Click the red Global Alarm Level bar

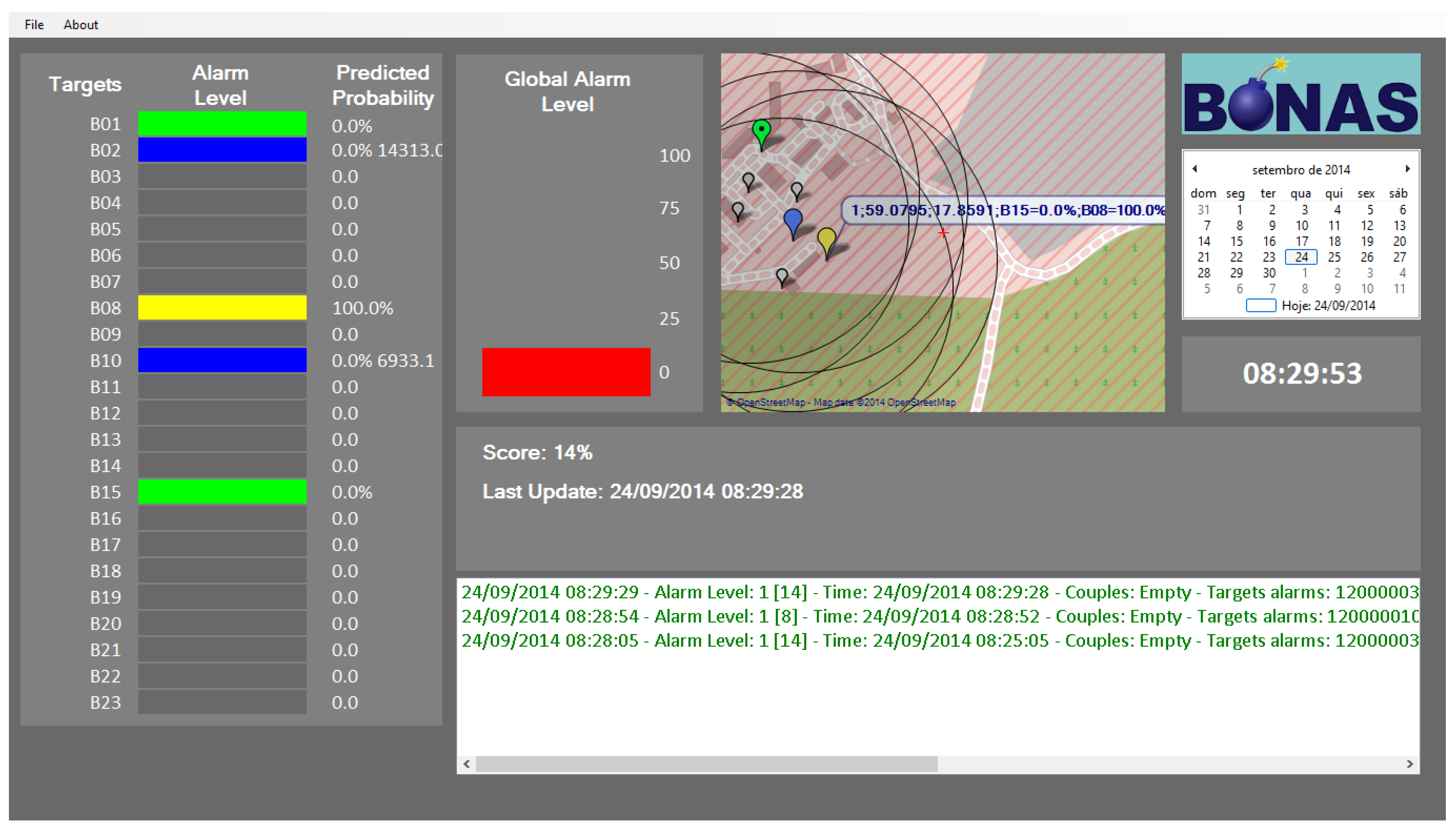coord(566,372)
